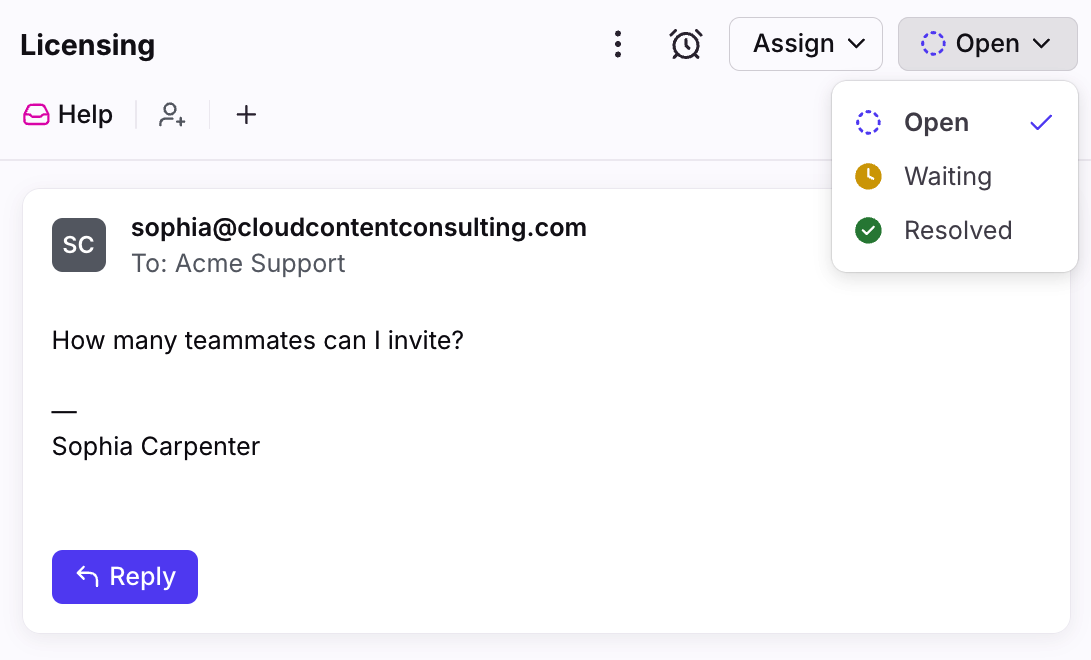Click the green checkmark Resolved icon

coord(868,231)
